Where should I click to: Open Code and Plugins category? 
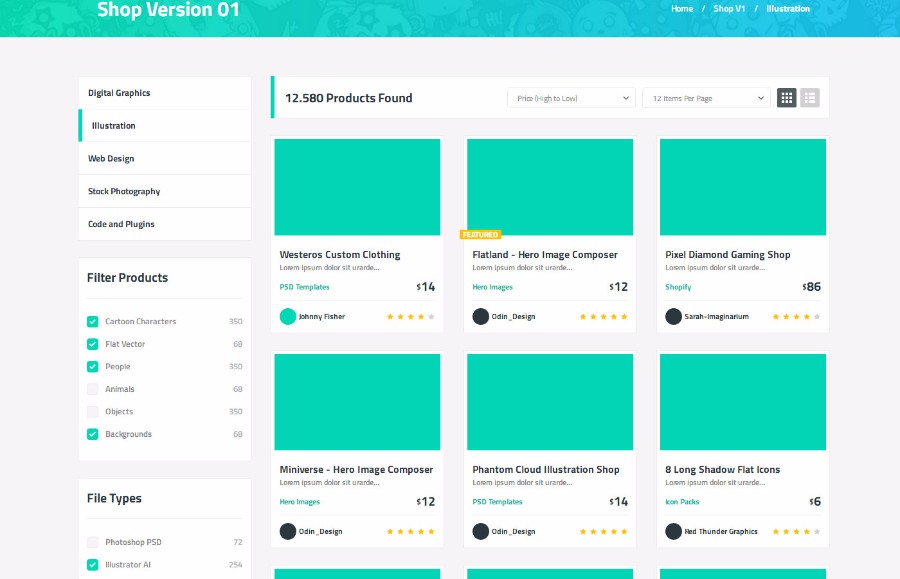(165, 224)
